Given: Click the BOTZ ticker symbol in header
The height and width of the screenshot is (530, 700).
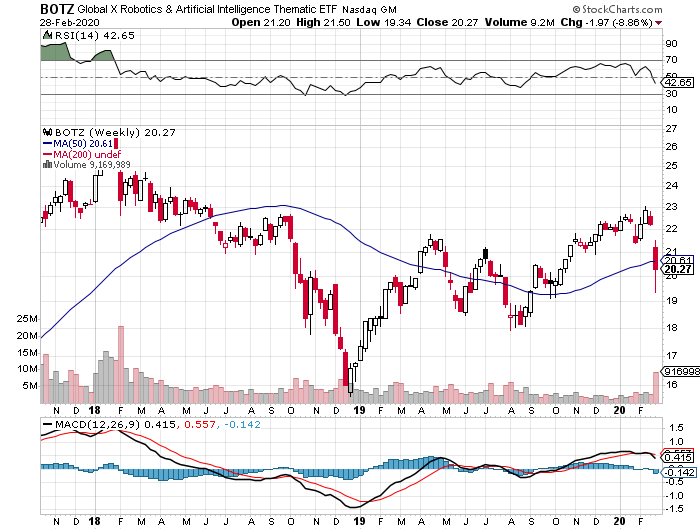Looking at the screenshot, I should point(58,9).
